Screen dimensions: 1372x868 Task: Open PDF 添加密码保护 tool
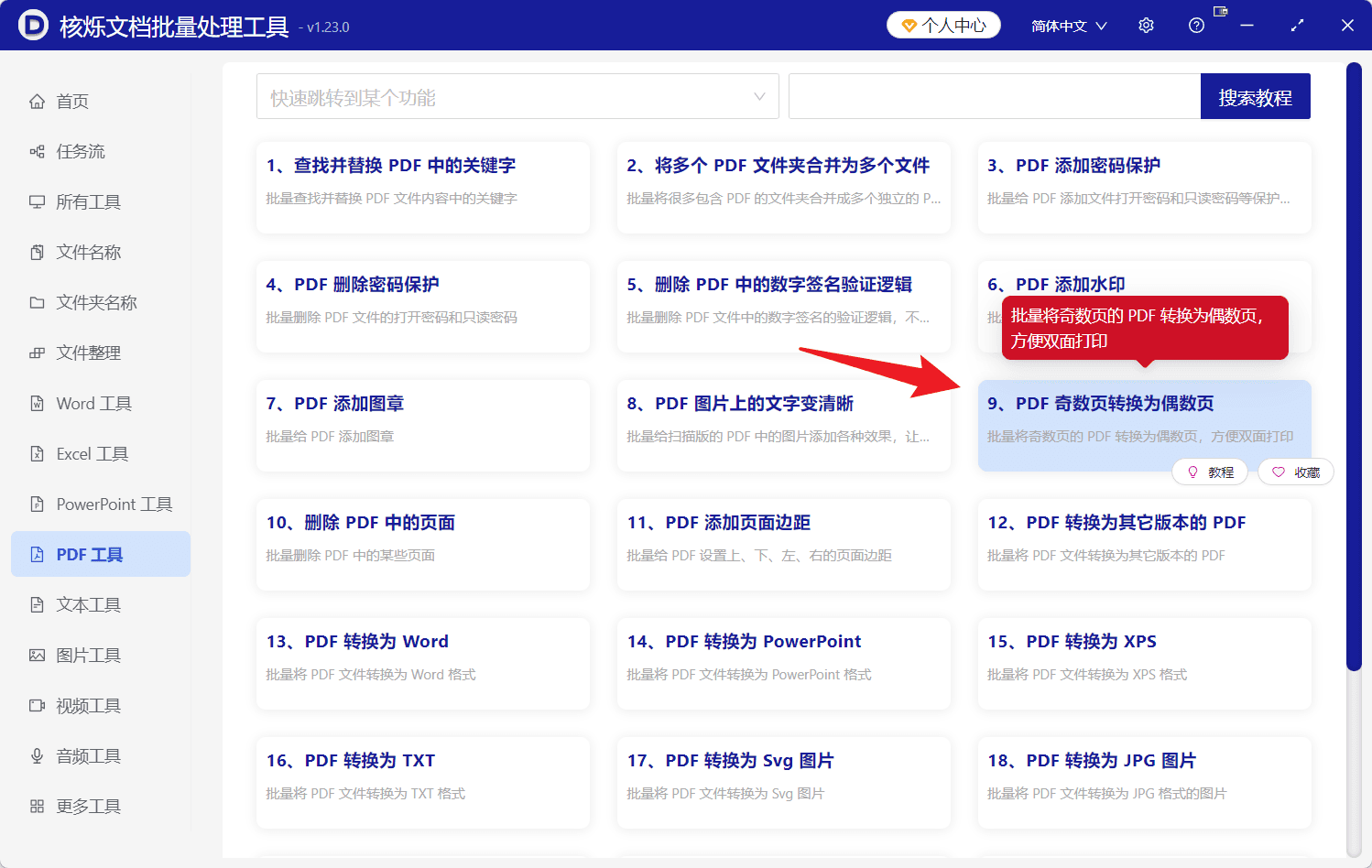pos(1145,188)
